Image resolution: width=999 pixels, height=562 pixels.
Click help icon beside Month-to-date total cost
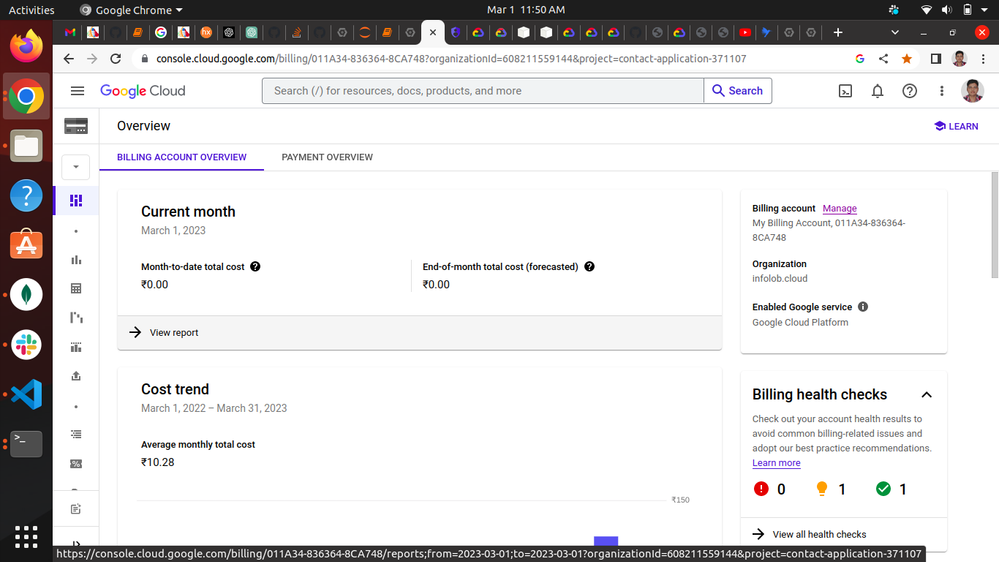tap(255, 266)
